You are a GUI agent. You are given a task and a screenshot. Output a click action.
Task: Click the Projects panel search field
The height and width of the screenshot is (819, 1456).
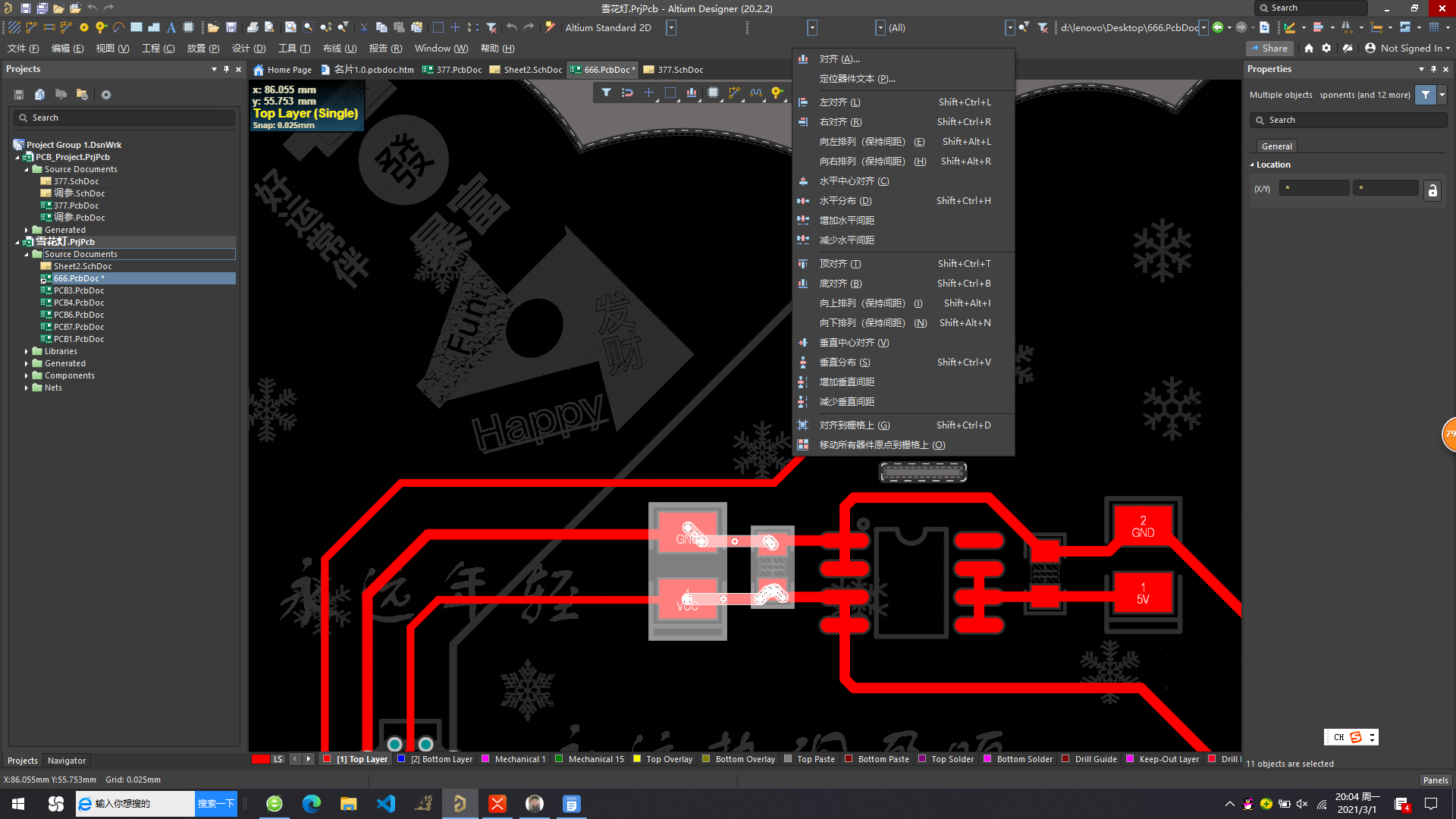point(125,118)
